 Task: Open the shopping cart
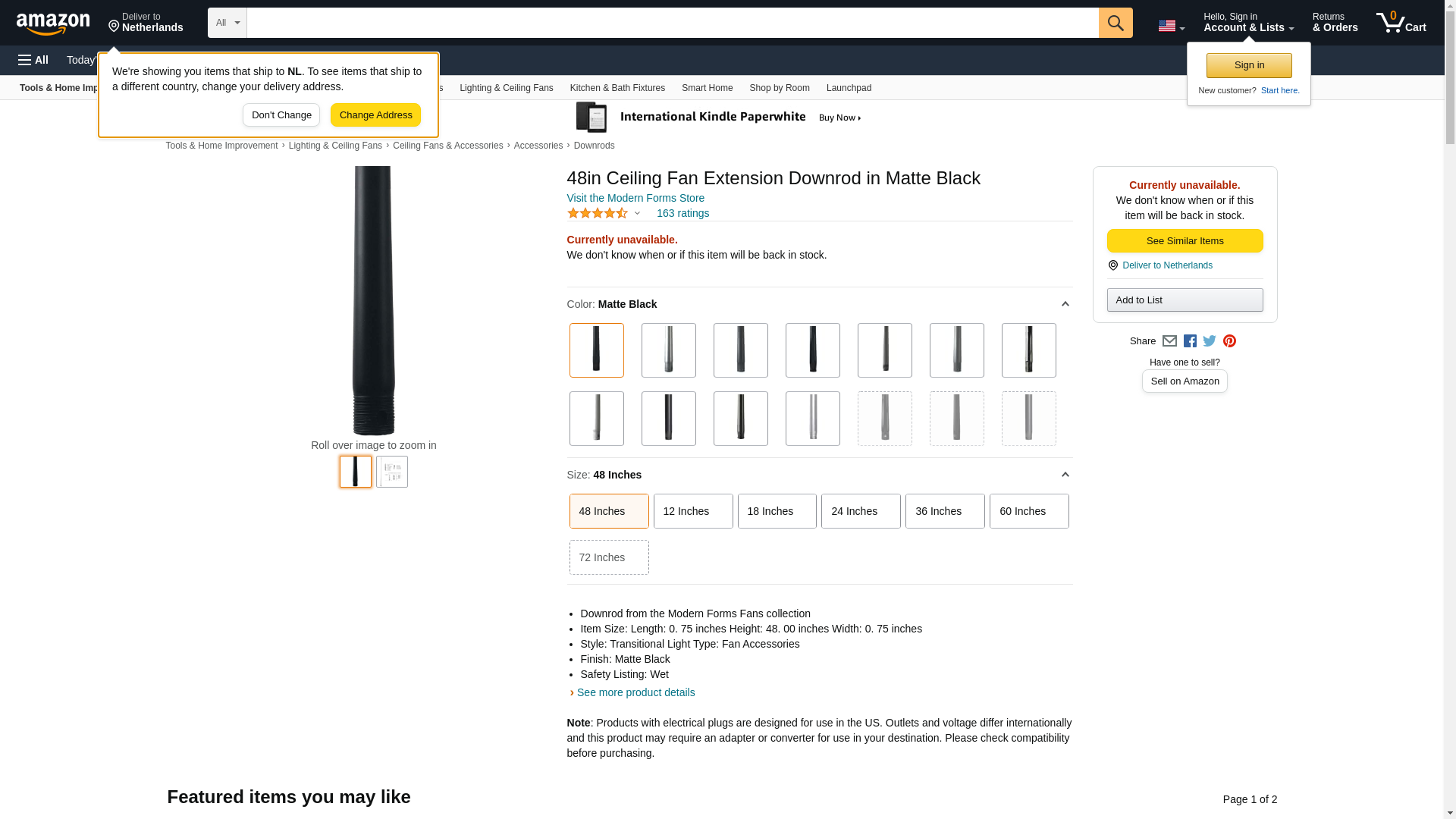point(1401,23)
